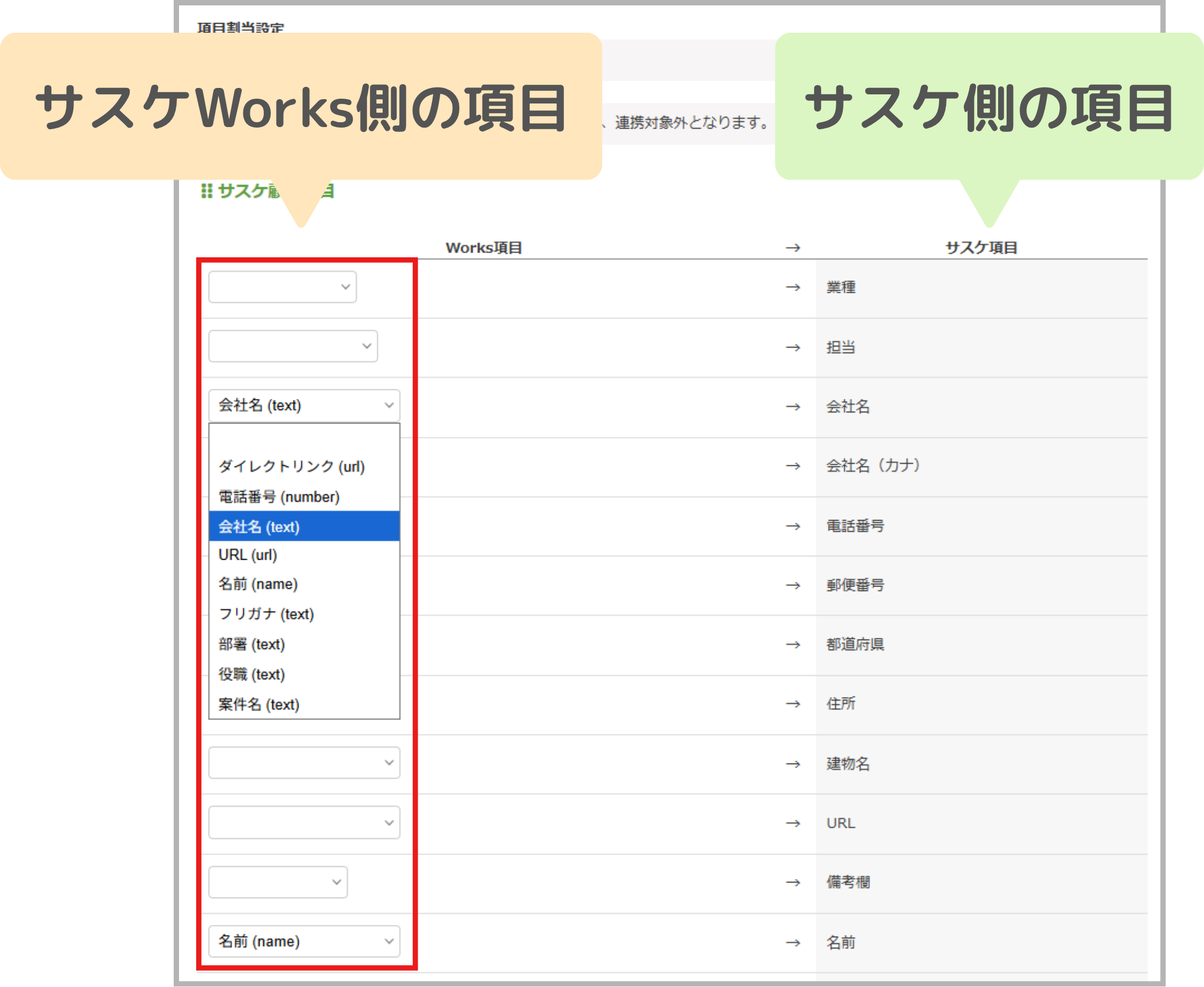Choose フリガナ (text) from the list
The image size is (1204, 987).
tap(304, 614)
